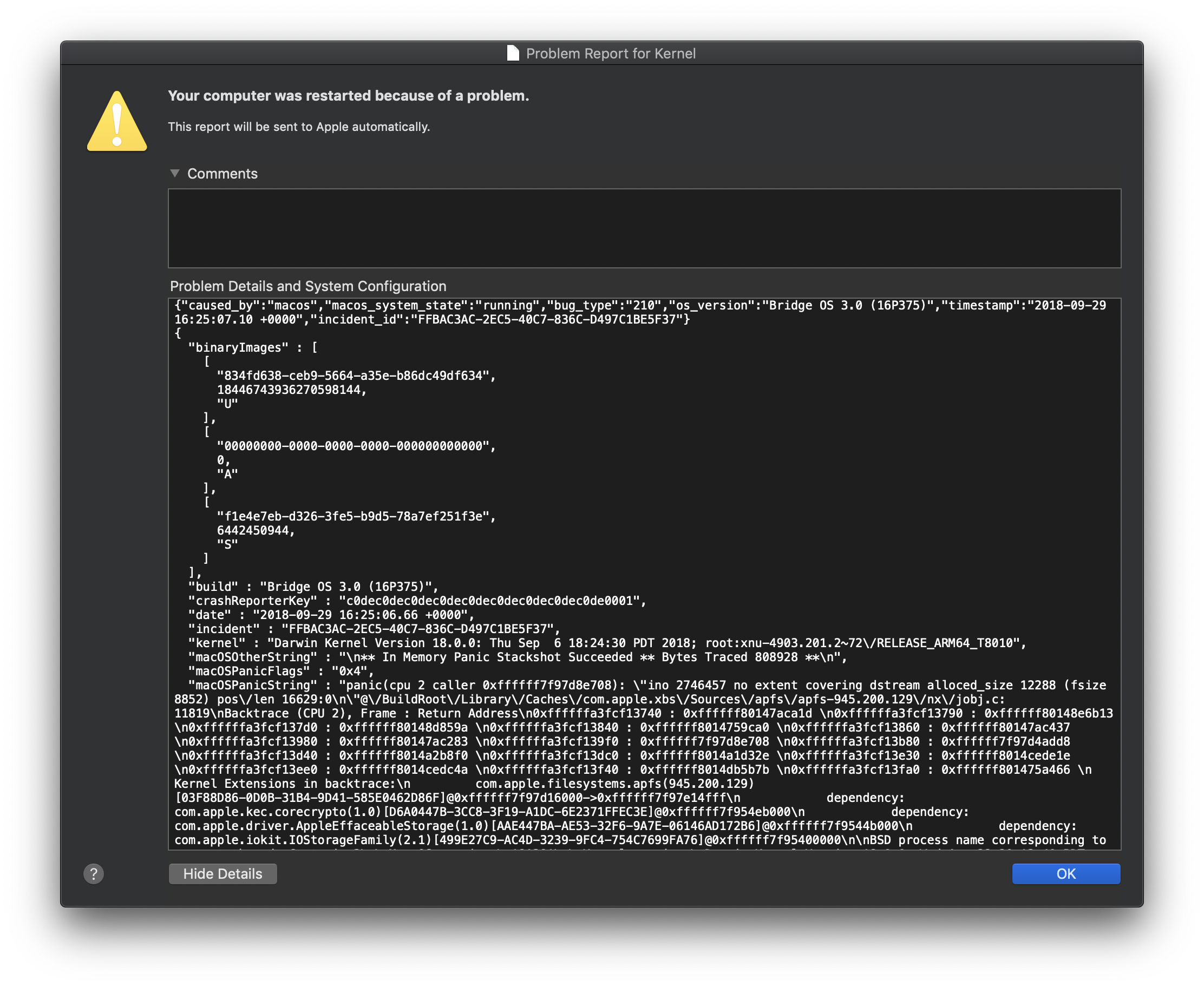
Task: Click the "incident" ID line in details
Action: [374, 629]
